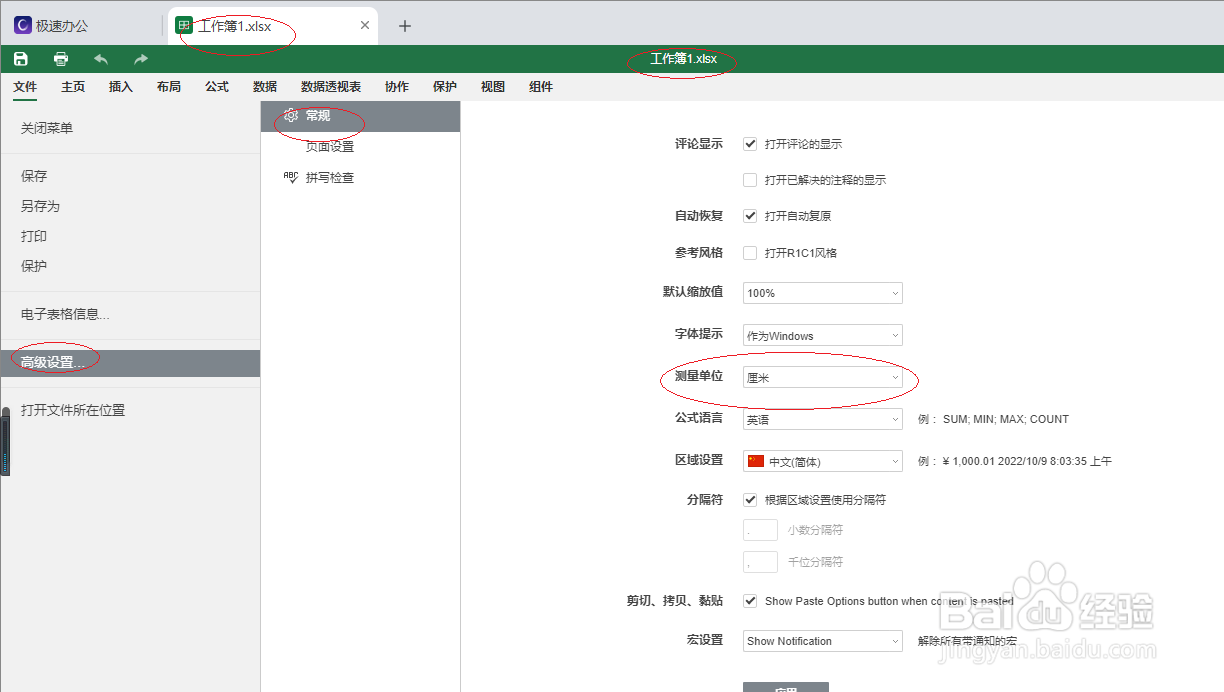The width and height of the screenshot is (1224, 692).
Task: Check 打开已解决的注释的显示
Action: click(749, 179)
